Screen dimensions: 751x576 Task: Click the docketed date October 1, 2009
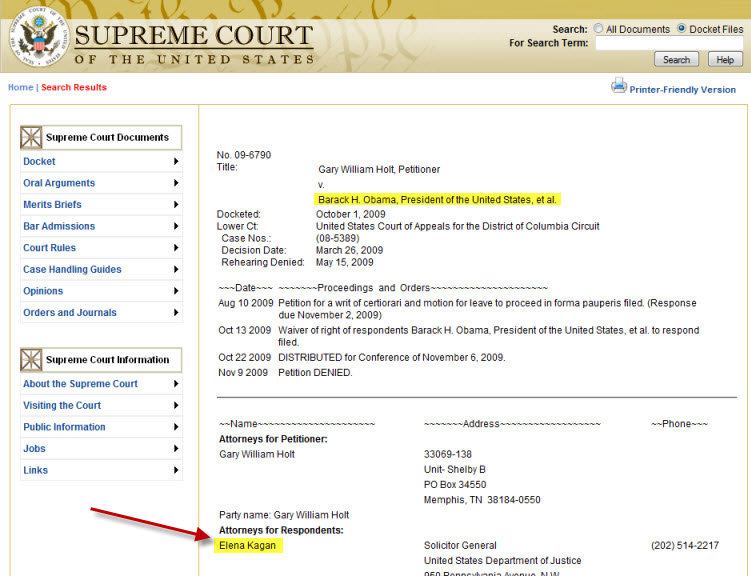[351, 214]
